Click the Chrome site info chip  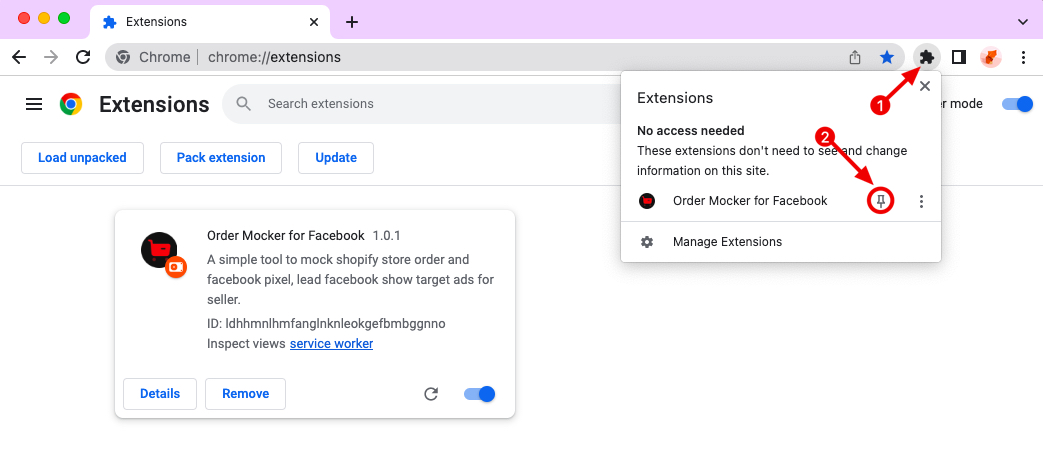coord(153,57)
